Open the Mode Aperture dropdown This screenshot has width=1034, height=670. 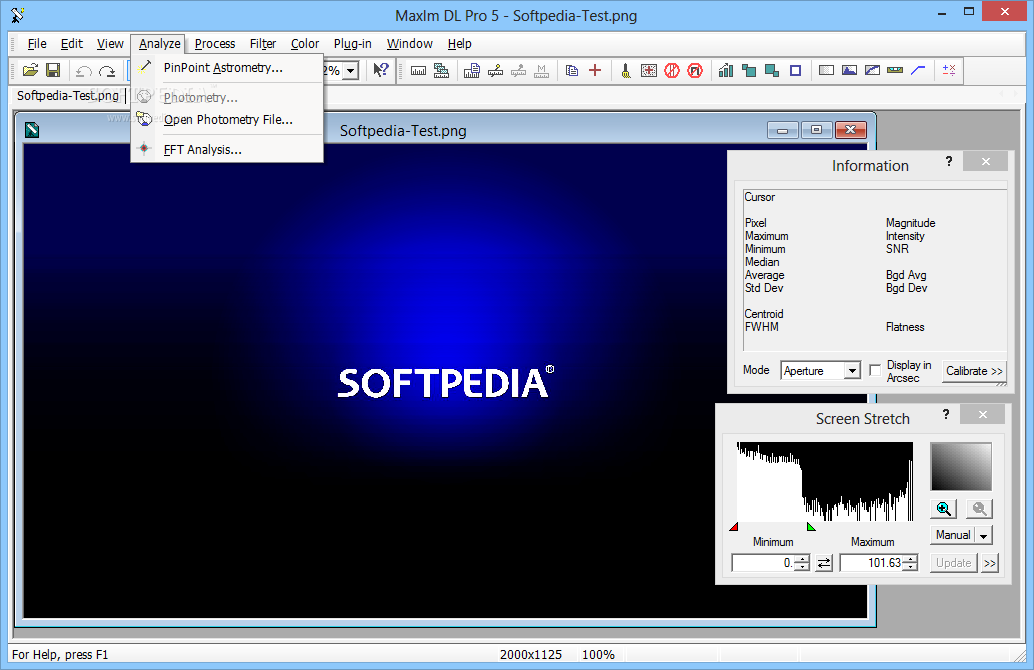click(853, 371)
